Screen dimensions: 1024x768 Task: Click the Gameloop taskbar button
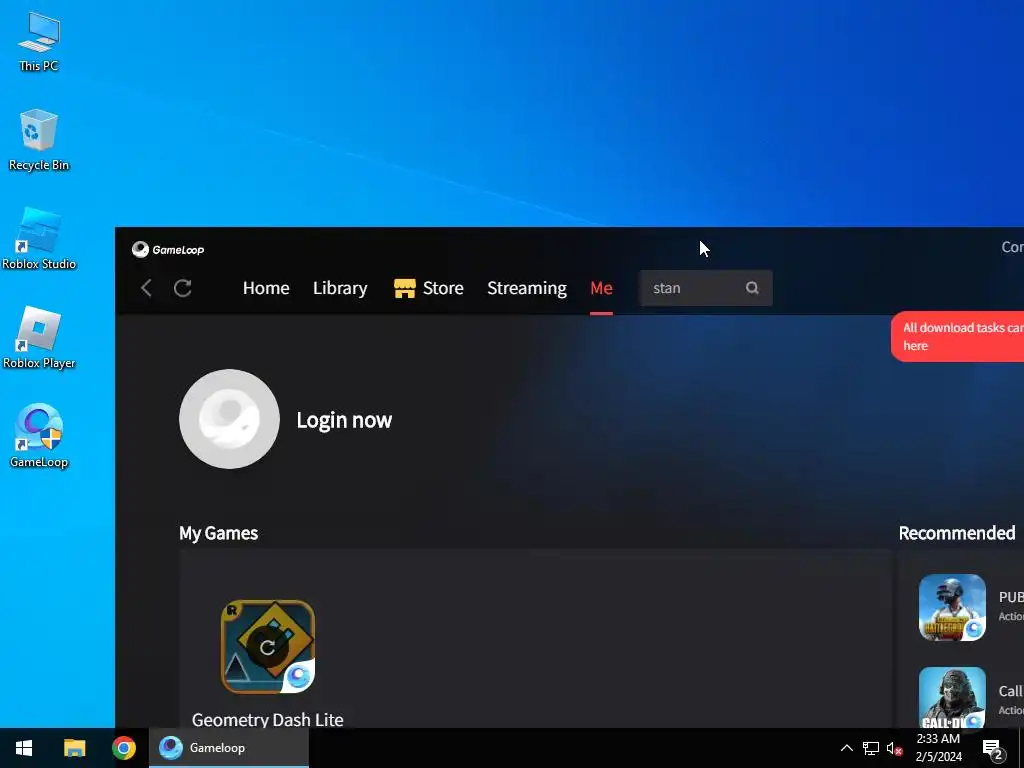(229, 748)
